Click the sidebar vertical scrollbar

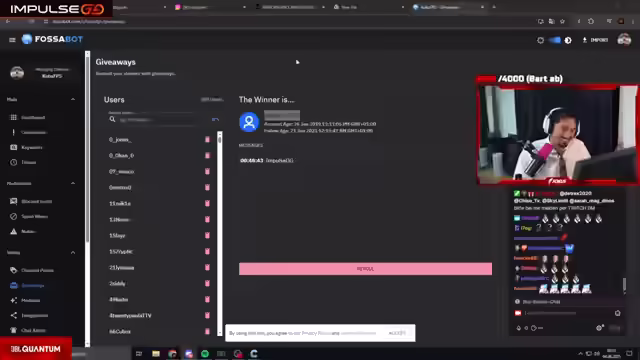(87, 198)
